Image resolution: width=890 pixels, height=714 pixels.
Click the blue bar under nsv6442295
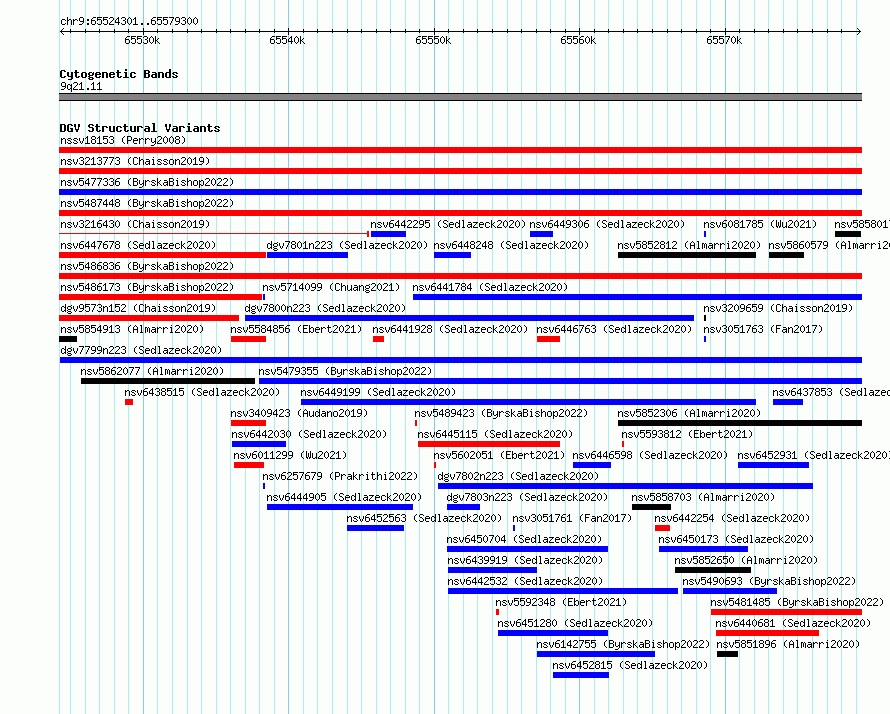(x=388, y=234)
